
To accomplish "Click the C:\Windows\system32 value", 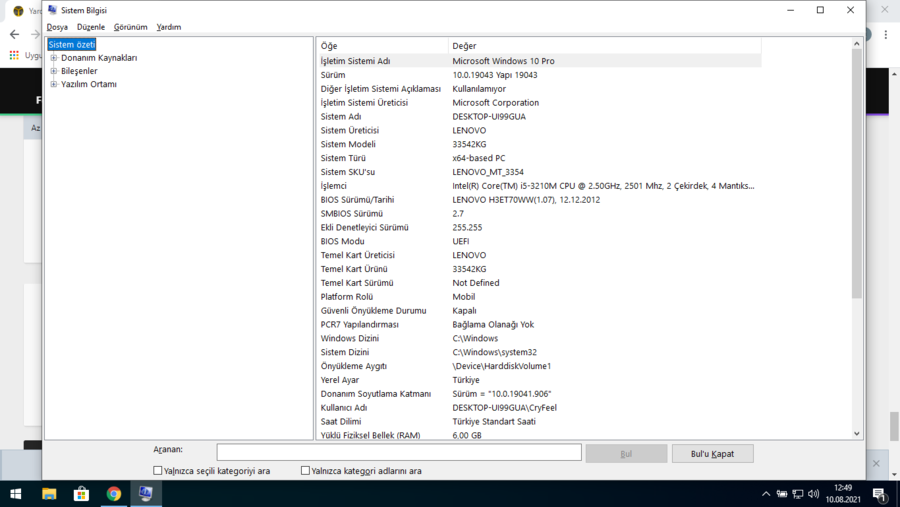I will point(495,352).
